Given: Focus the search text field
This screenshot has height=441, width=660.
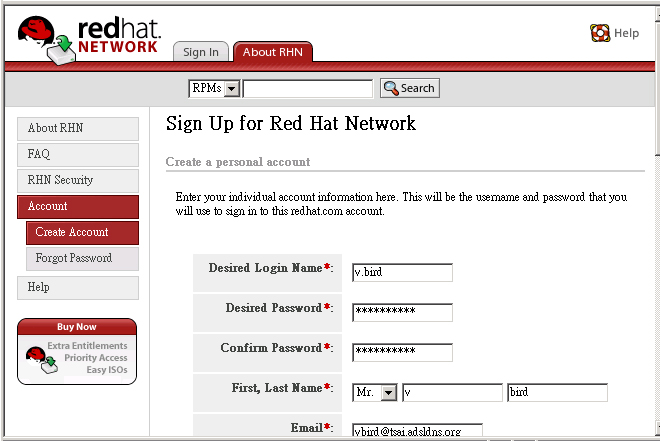Looking at the screenshot, I should pos(308,89).
